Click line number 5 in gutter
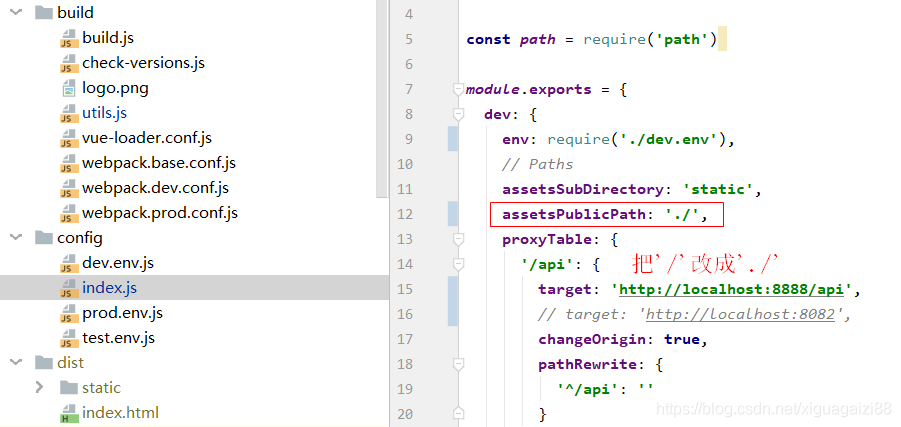This screenshot has width=901, height=427. (409, 39)
